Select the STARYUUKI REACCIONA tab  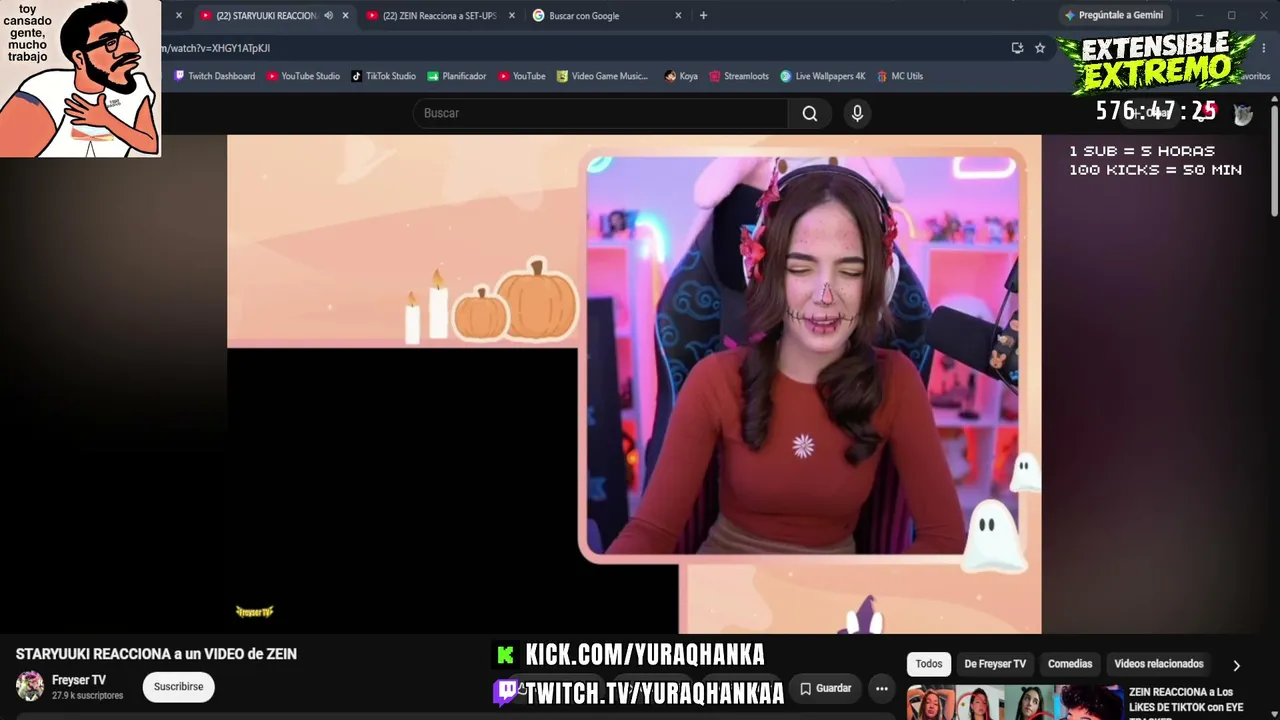pos(265,16)
